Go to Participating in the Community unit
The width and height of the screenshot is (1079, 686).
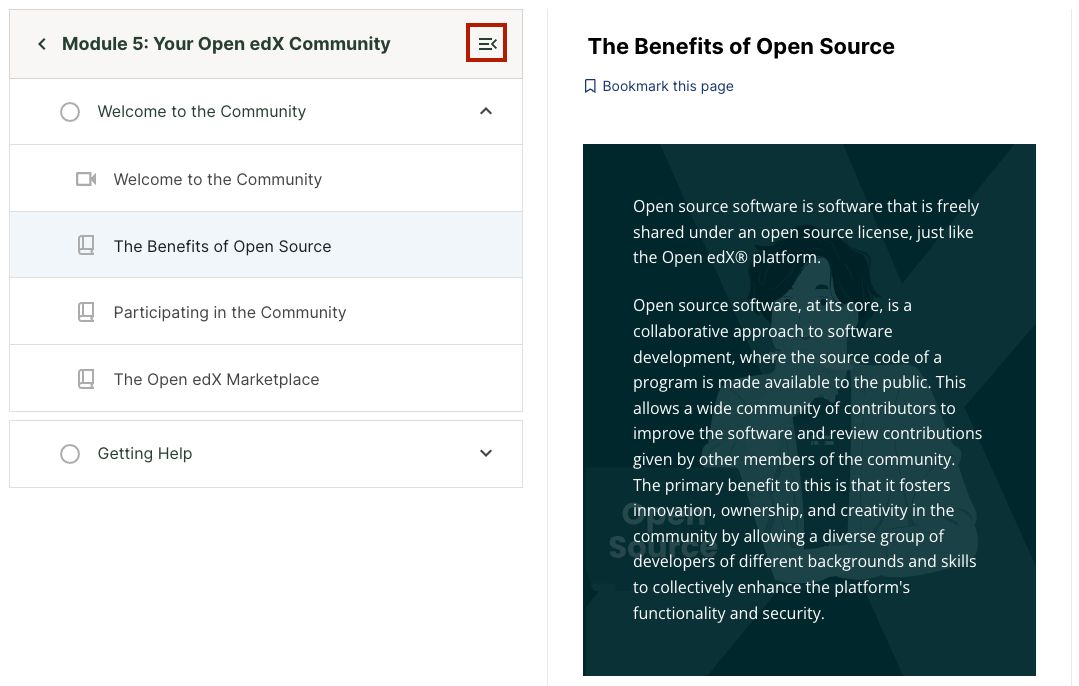point(230,313)
